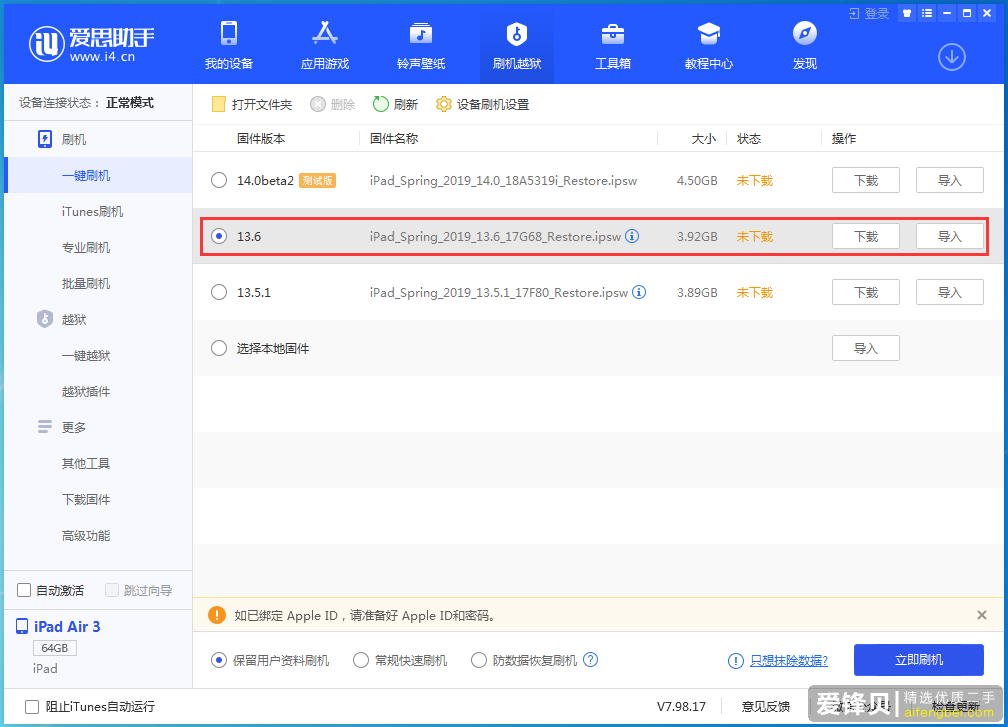Sort by 固件版本 column header
Image resolution: width=1008 pixels, height=727 pixels.
click(261, 138)
